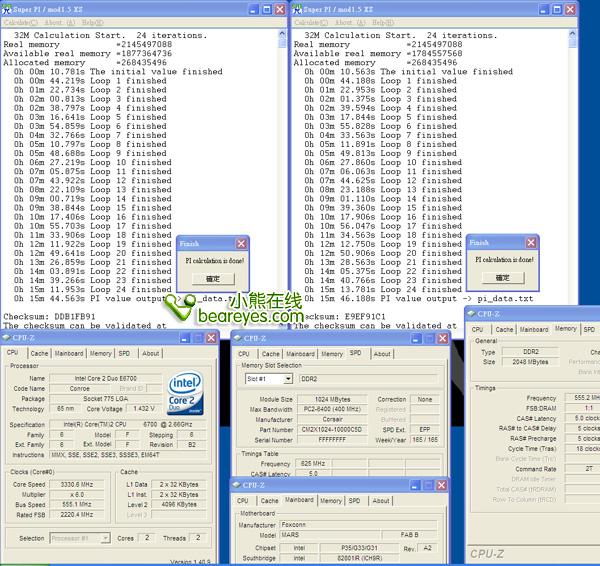Image resolution: width=600 pixels, height=566 pixels.
Task: Close the left Finish dialog
Action: pos(241,243)
